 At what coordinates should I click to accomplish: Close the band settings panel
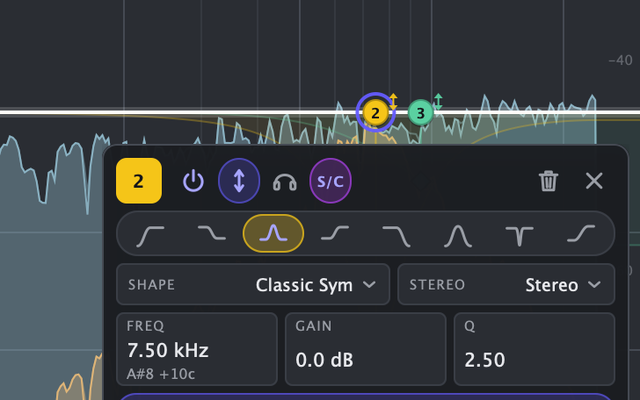point(594,180)
